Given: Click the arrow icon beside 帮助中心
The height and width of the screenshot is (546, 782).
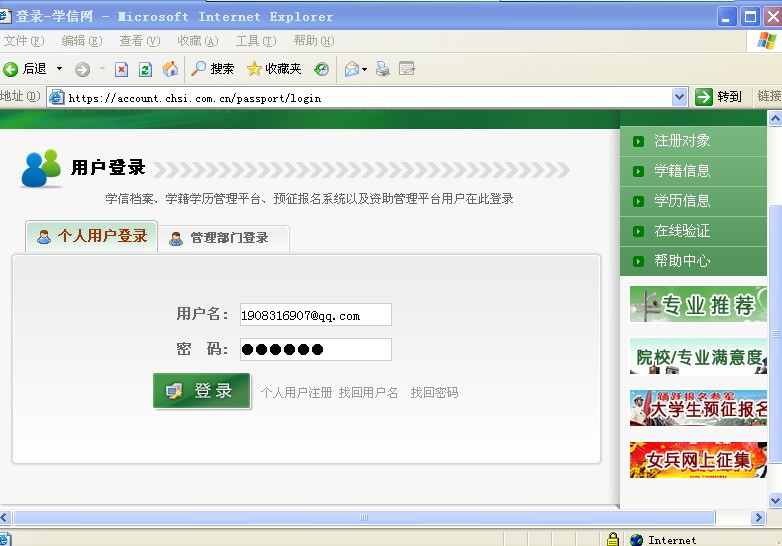Looking at the screenshot, I should tap(638, 261).
